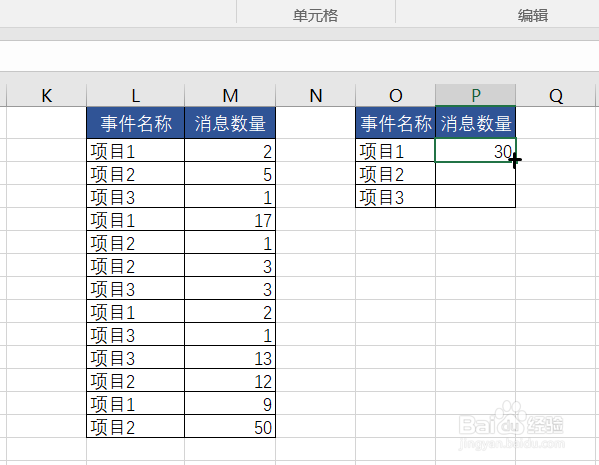Select cell with value 17 in column M
This screenshot has width=599, height=465.
pos(230,219)
